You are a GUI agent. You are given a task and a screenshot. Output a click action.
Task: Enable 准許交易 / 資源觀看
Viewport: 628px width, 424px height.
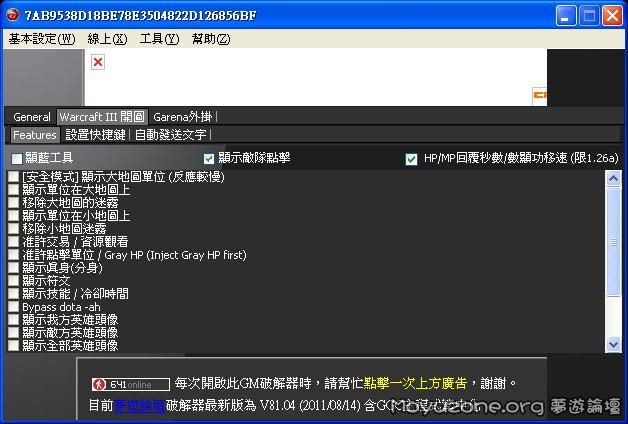point(14,241)
